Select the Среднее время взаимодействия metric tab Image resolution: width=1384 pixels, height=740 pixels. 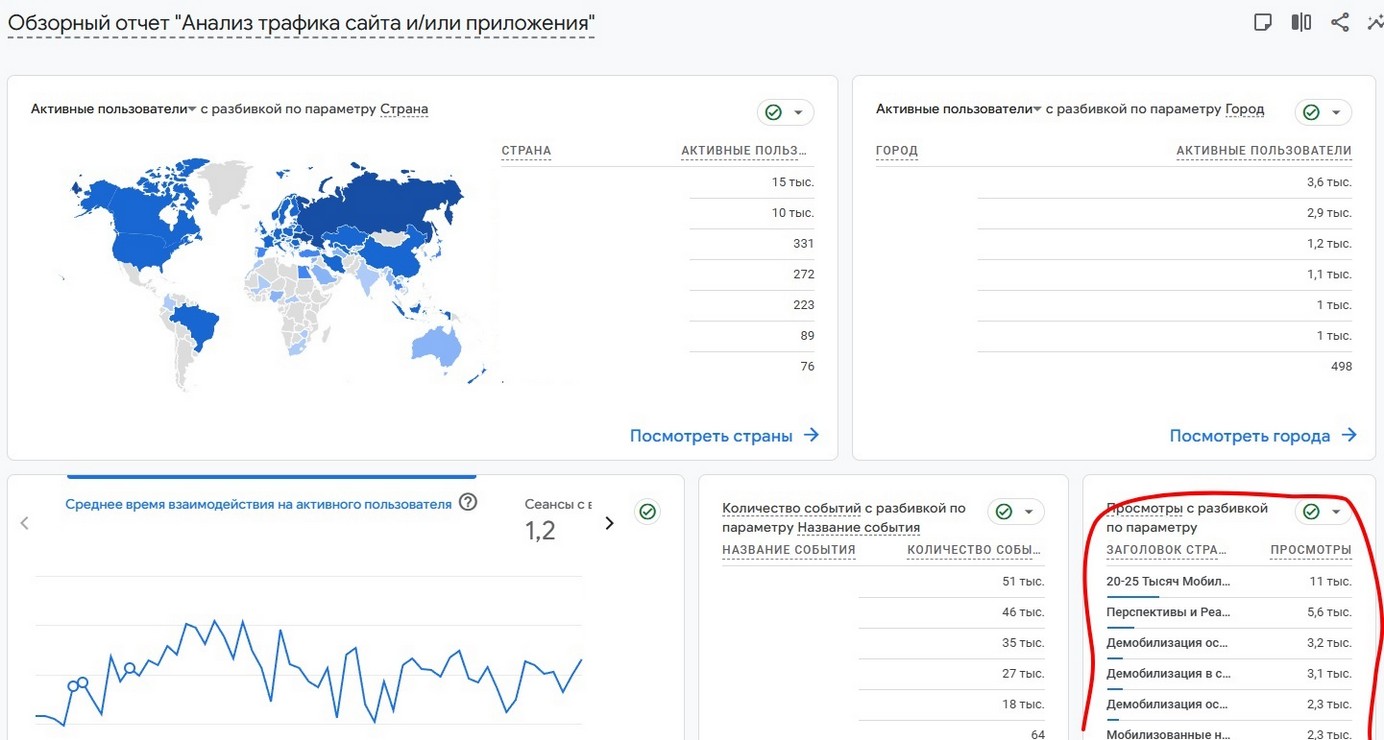point(258,505)
